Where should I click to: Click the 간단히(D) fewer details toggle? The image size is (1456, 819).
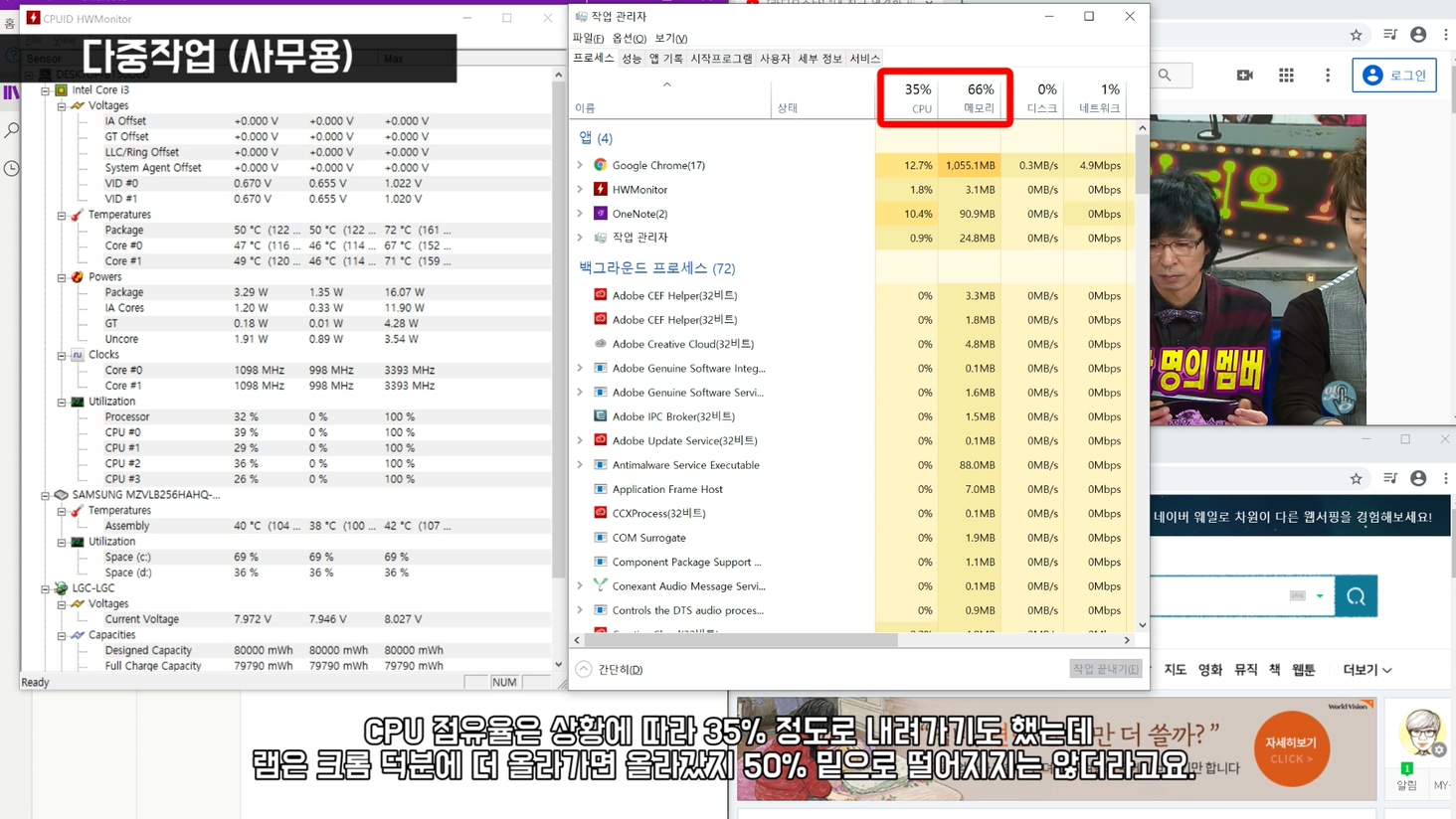[x=610, y=669]
